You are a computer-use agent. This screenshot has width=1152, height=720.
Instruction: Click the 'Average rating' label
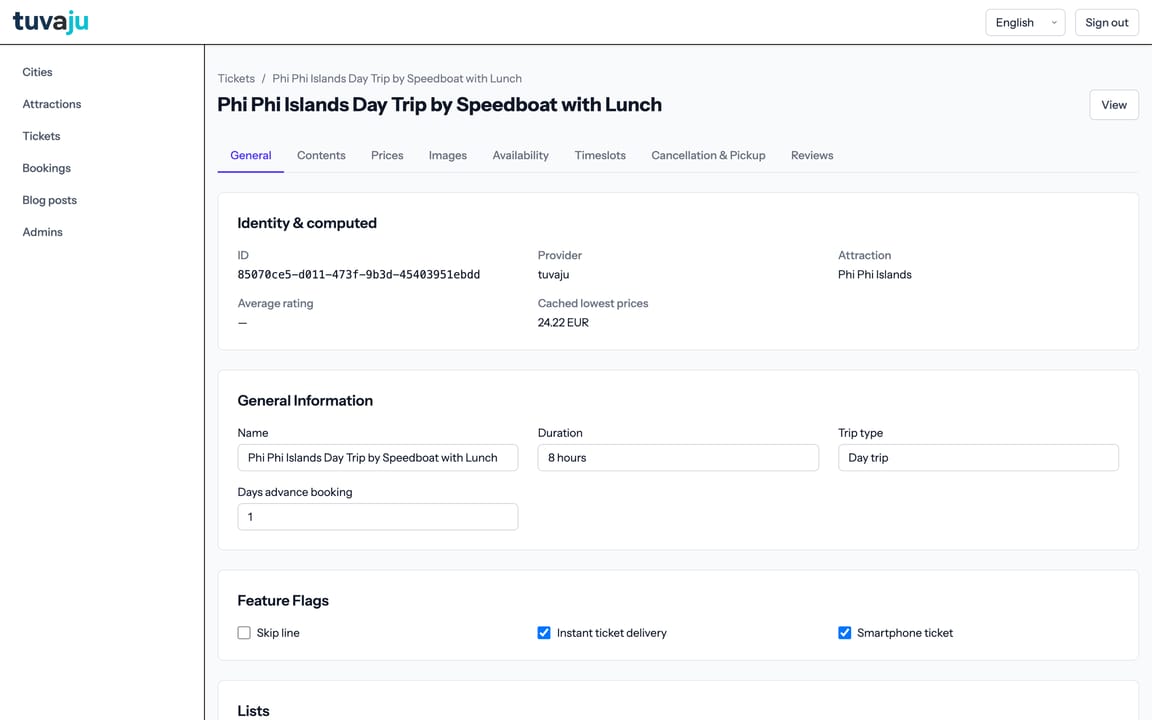point(276,303)
